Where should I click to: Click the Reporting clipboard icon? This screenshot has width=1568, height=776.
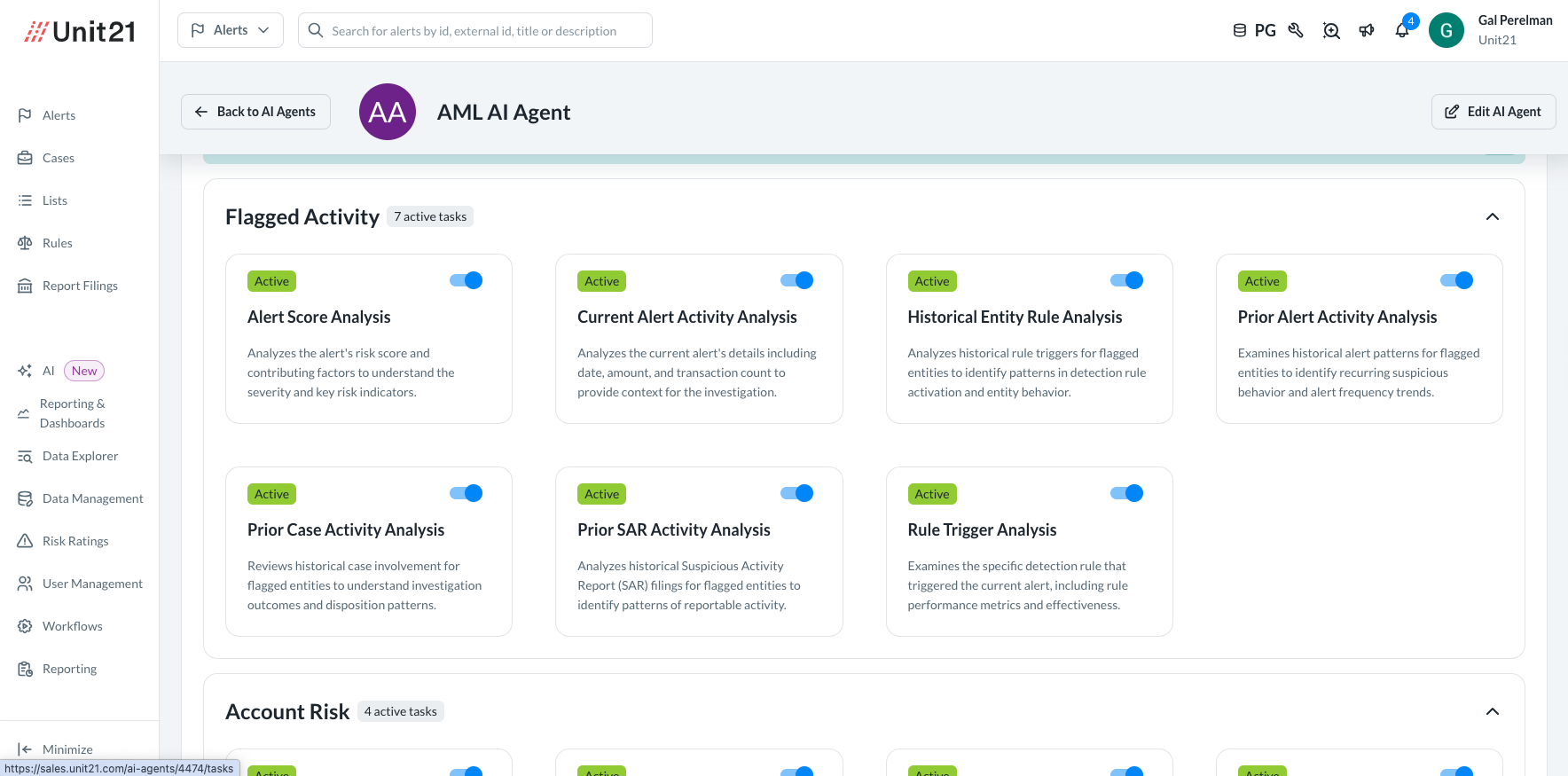pos(25,669)
